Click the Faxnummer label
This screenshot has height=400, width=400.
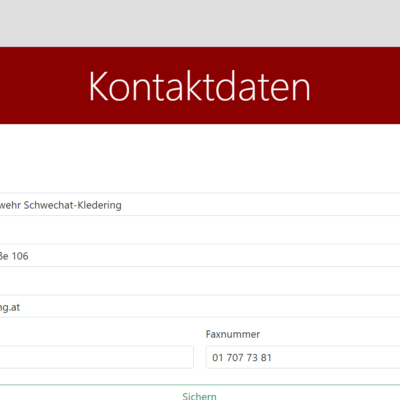pos(233,334)
